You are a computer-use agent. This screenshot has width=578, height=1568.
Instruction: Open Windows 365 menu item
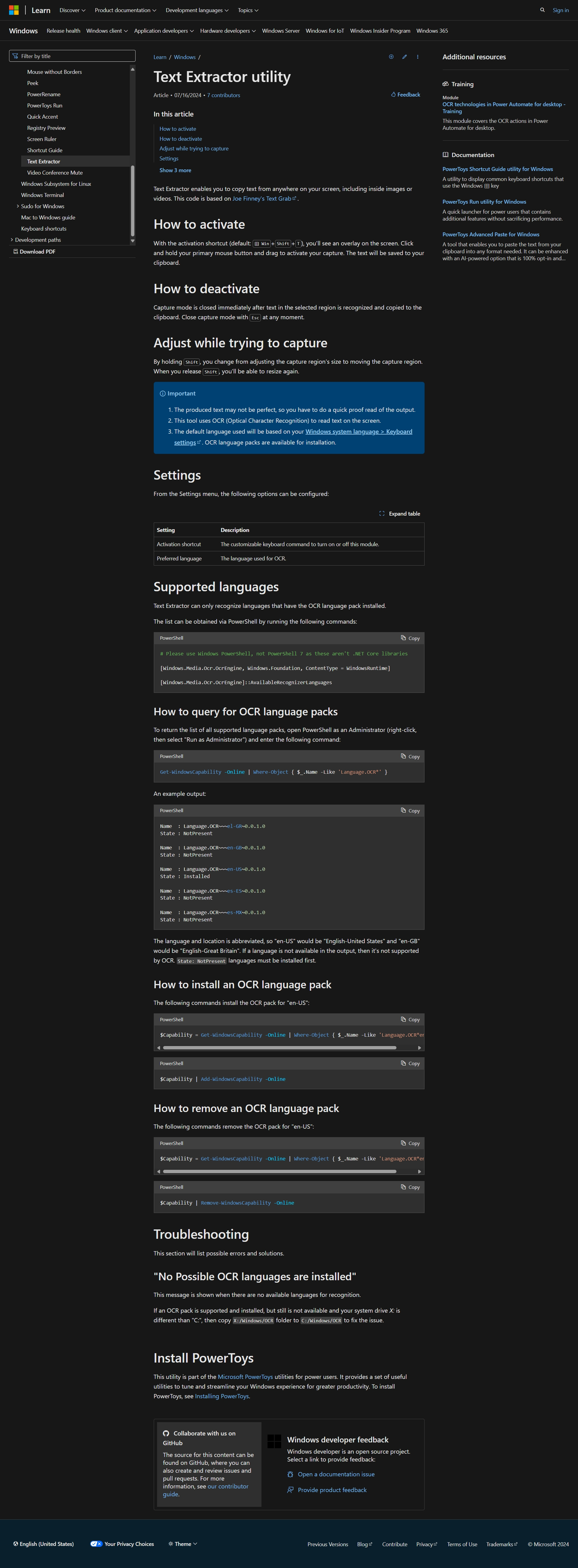(432, 31)
